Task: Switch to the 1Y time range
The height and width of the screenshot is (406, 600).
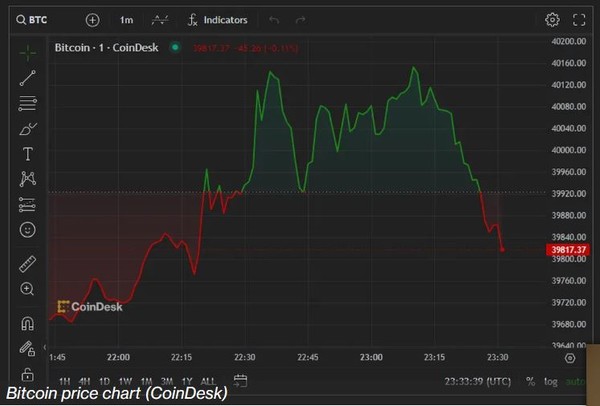Action: pyautogui.click(x=187, y=381)
